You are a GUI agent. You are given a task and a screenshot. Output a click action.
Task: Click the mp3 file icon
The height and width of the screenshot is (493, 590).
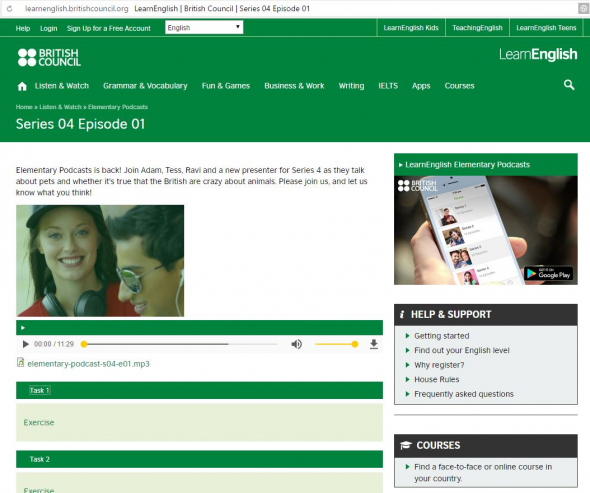(x=21, y=362)
